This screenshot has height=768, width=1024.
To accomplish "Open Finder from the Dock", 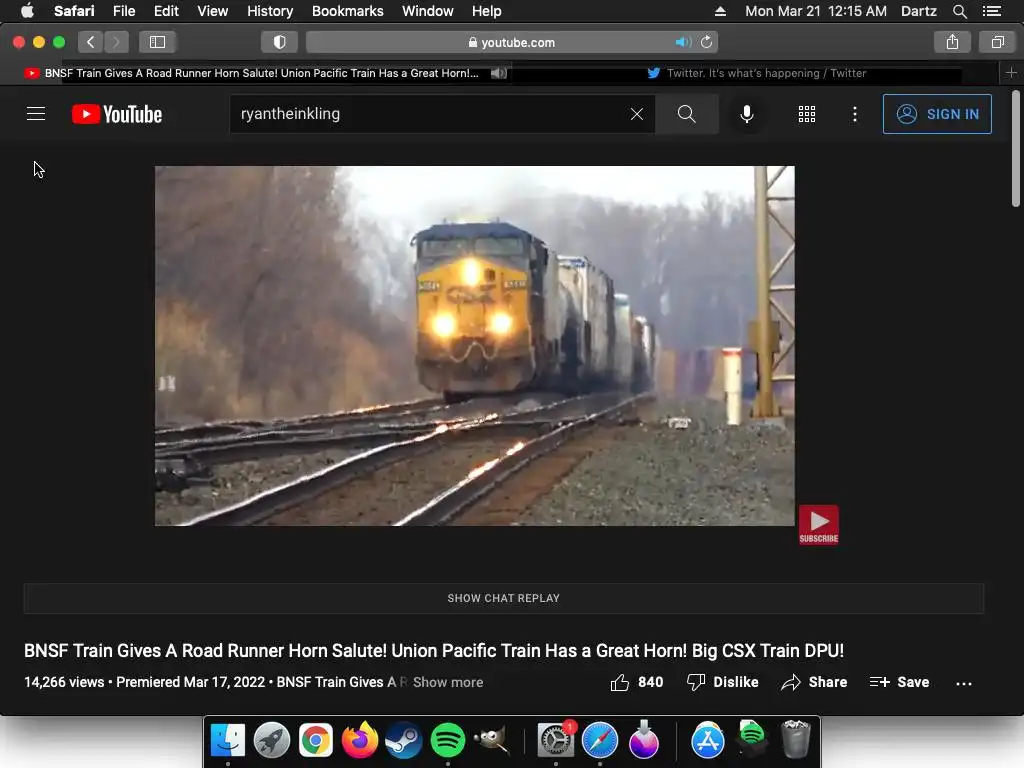I will coord(228,740).
